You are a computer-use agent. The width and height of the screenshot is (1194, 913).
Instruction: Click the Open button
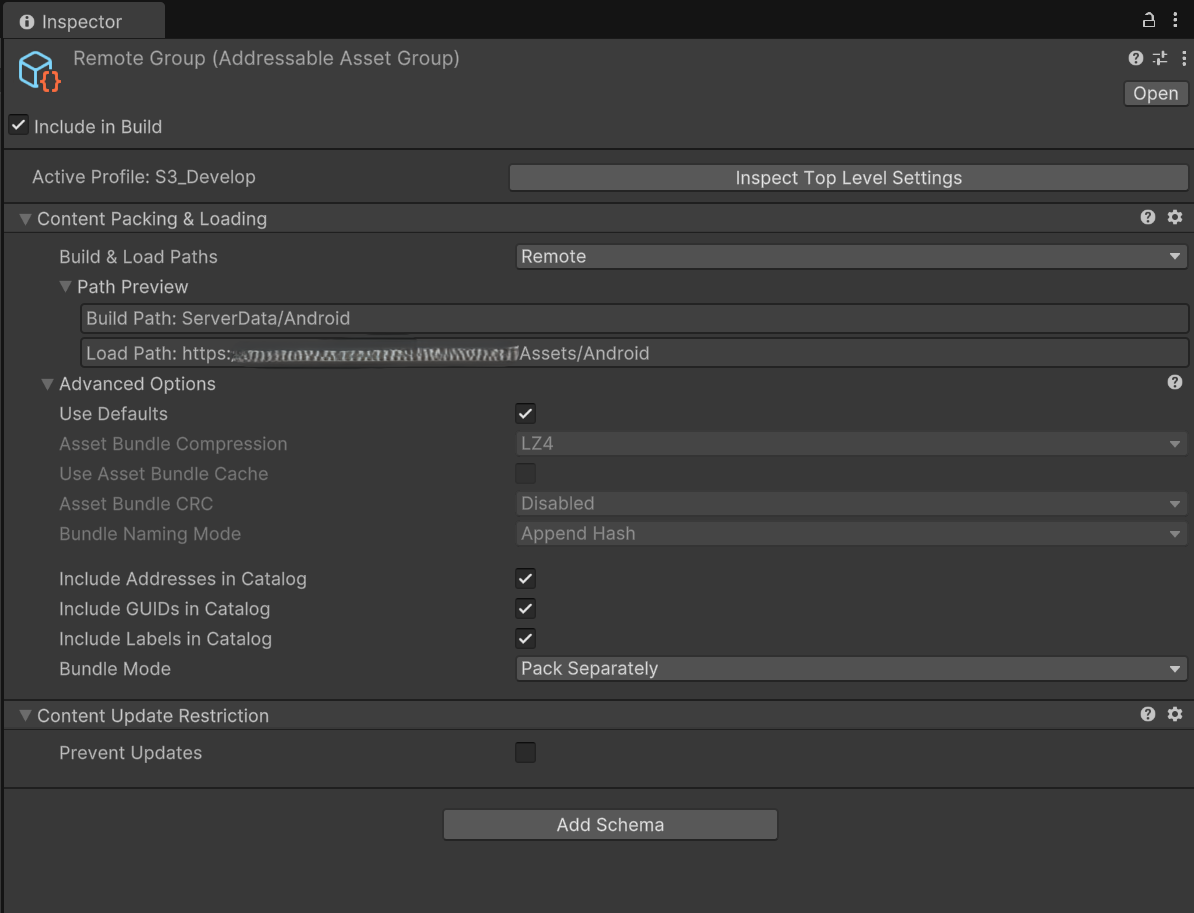point(1155,93)
